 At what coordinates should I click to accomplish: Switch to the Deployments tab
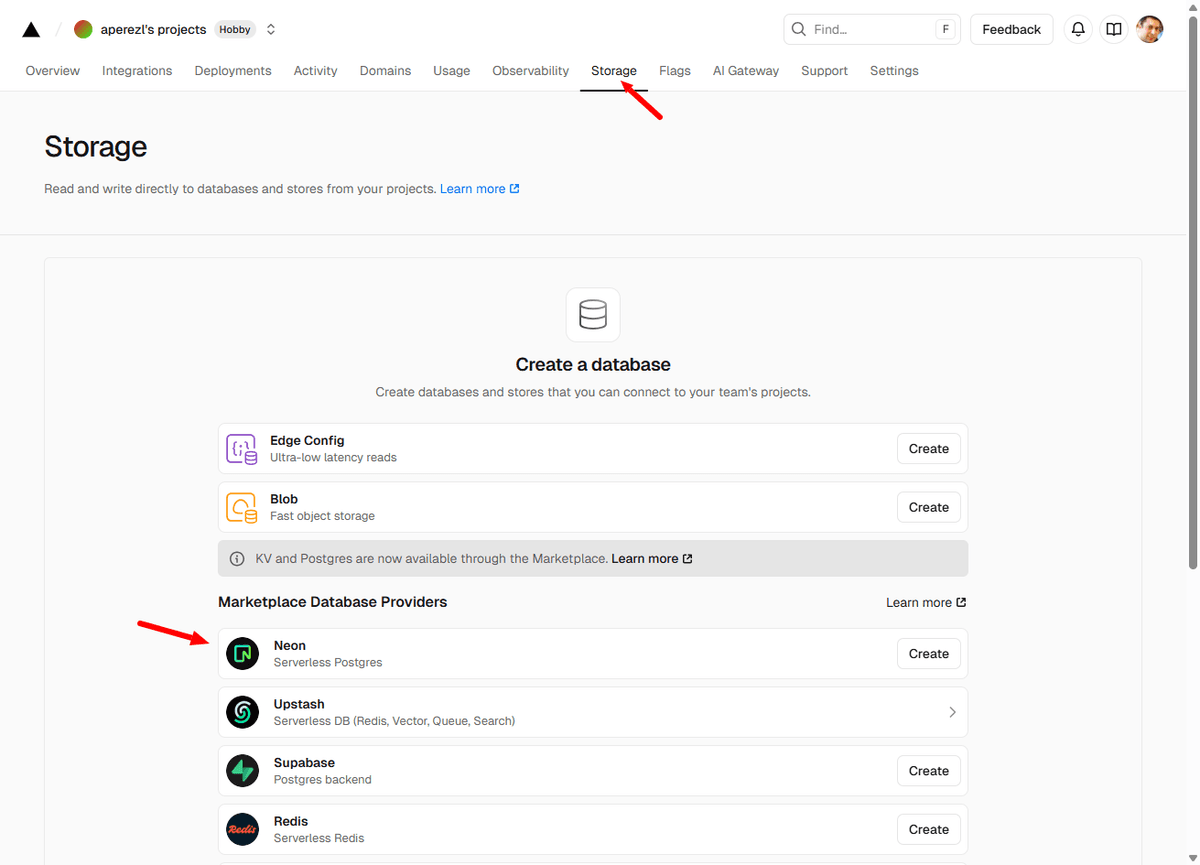(x=233, y=71)
